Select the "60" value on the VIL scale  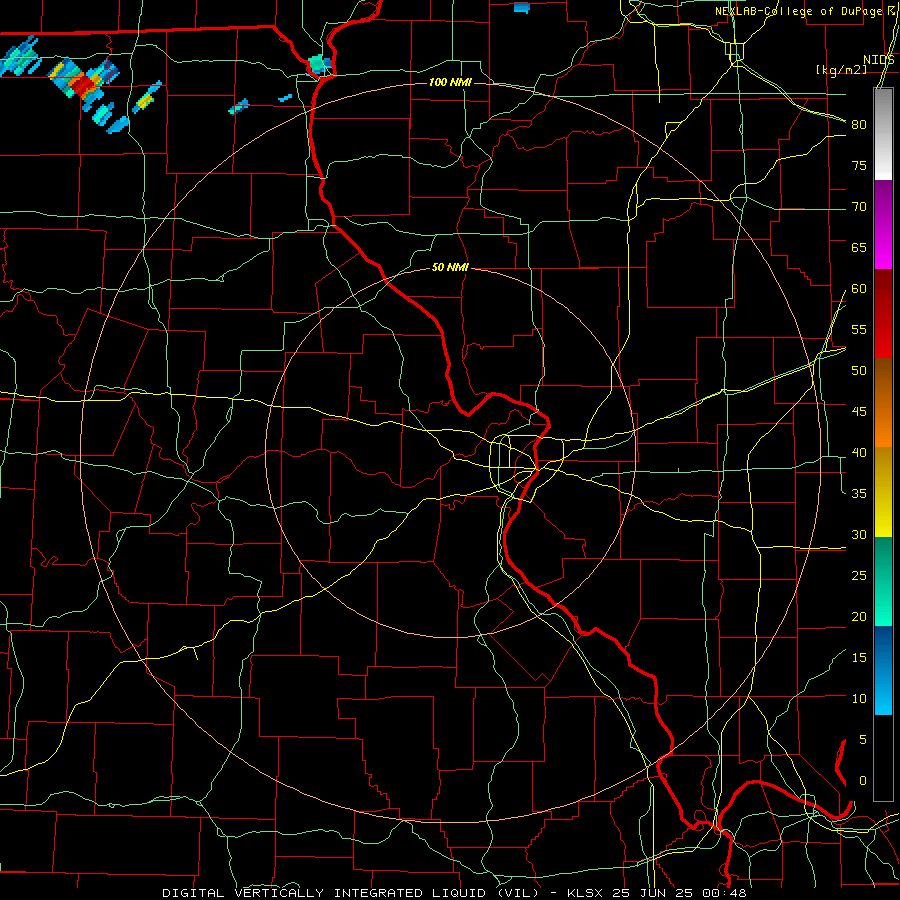pyautogui.click(x=859, y=289)
